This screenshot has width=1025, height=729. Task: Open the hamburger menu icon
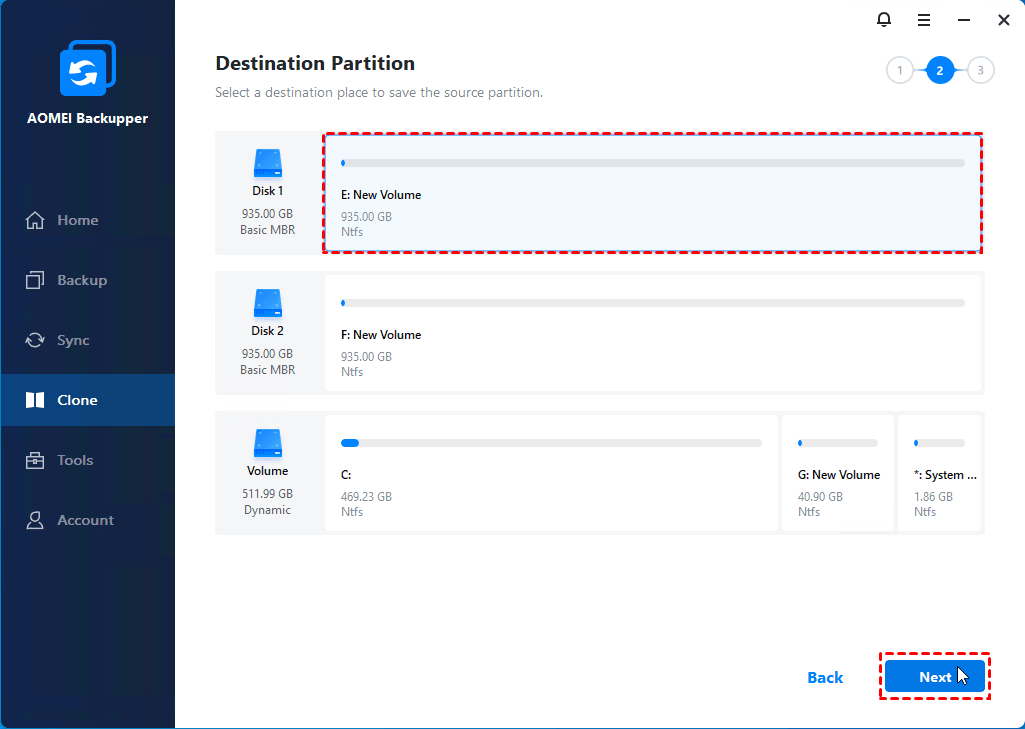(924, 20)
